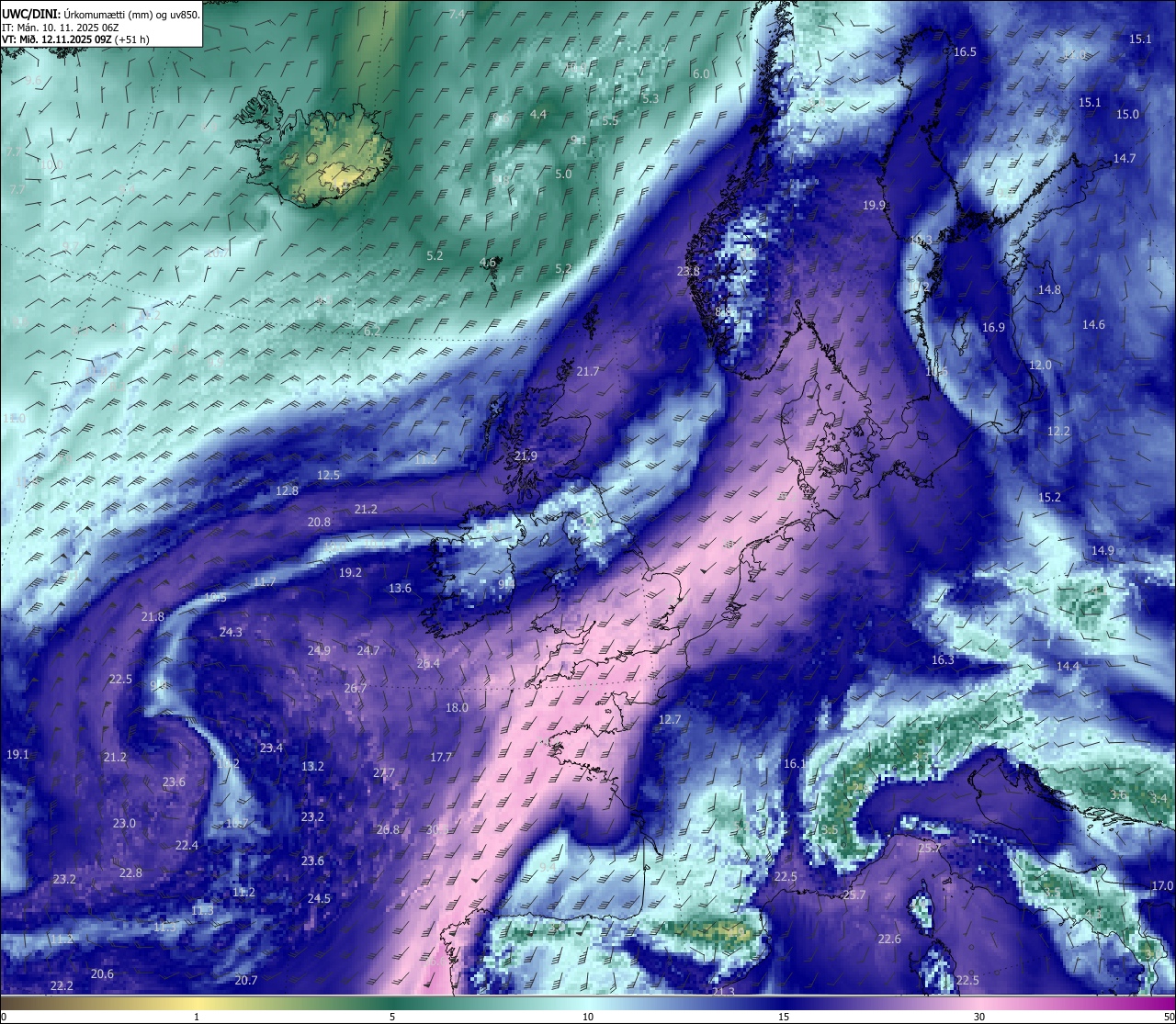
Task: Click the 20.8 value on the map
Action: [x=319, y=523]
